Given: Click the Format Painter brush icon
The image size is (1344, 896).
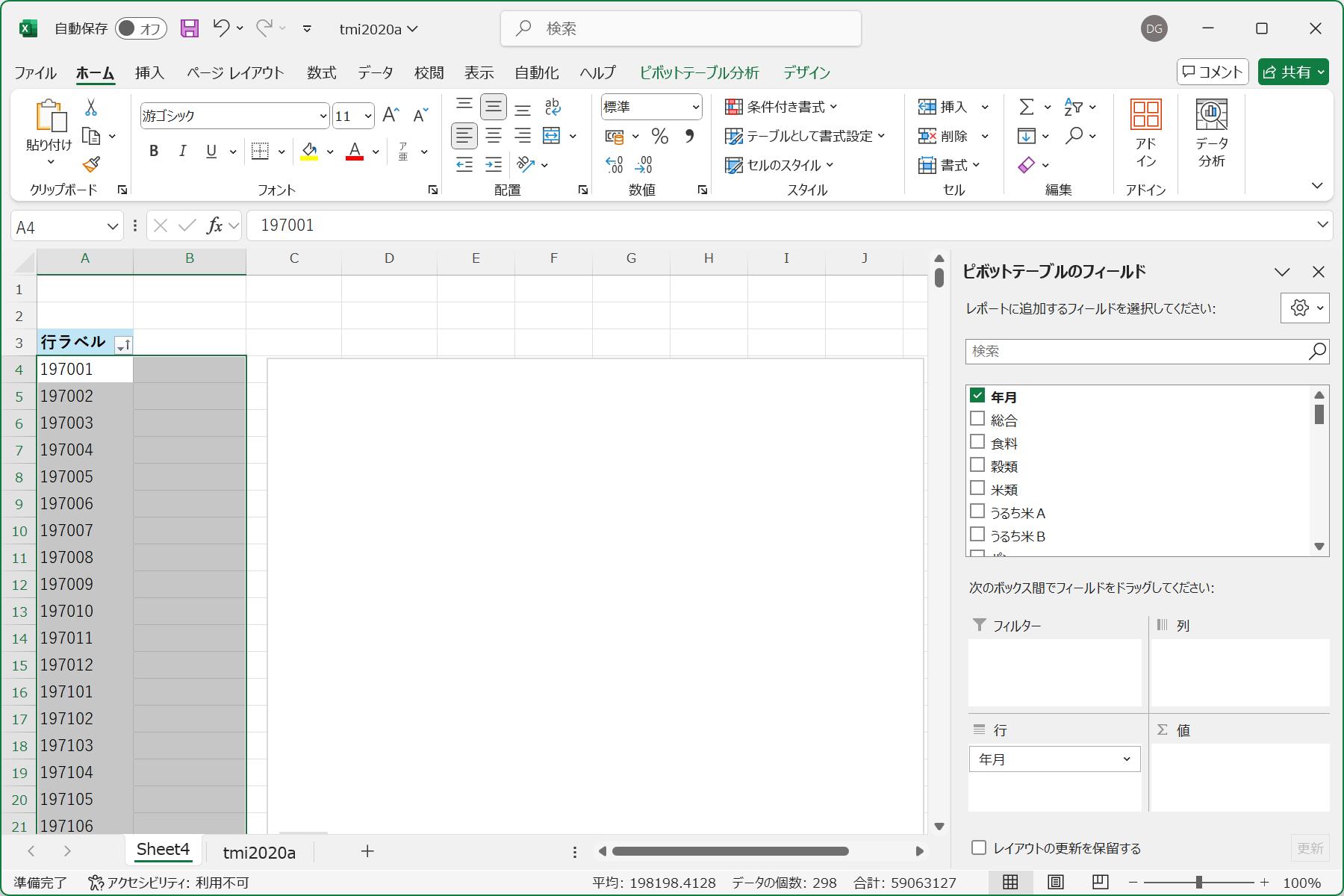Looking at the screenshot, I should (x=91, y=164).
